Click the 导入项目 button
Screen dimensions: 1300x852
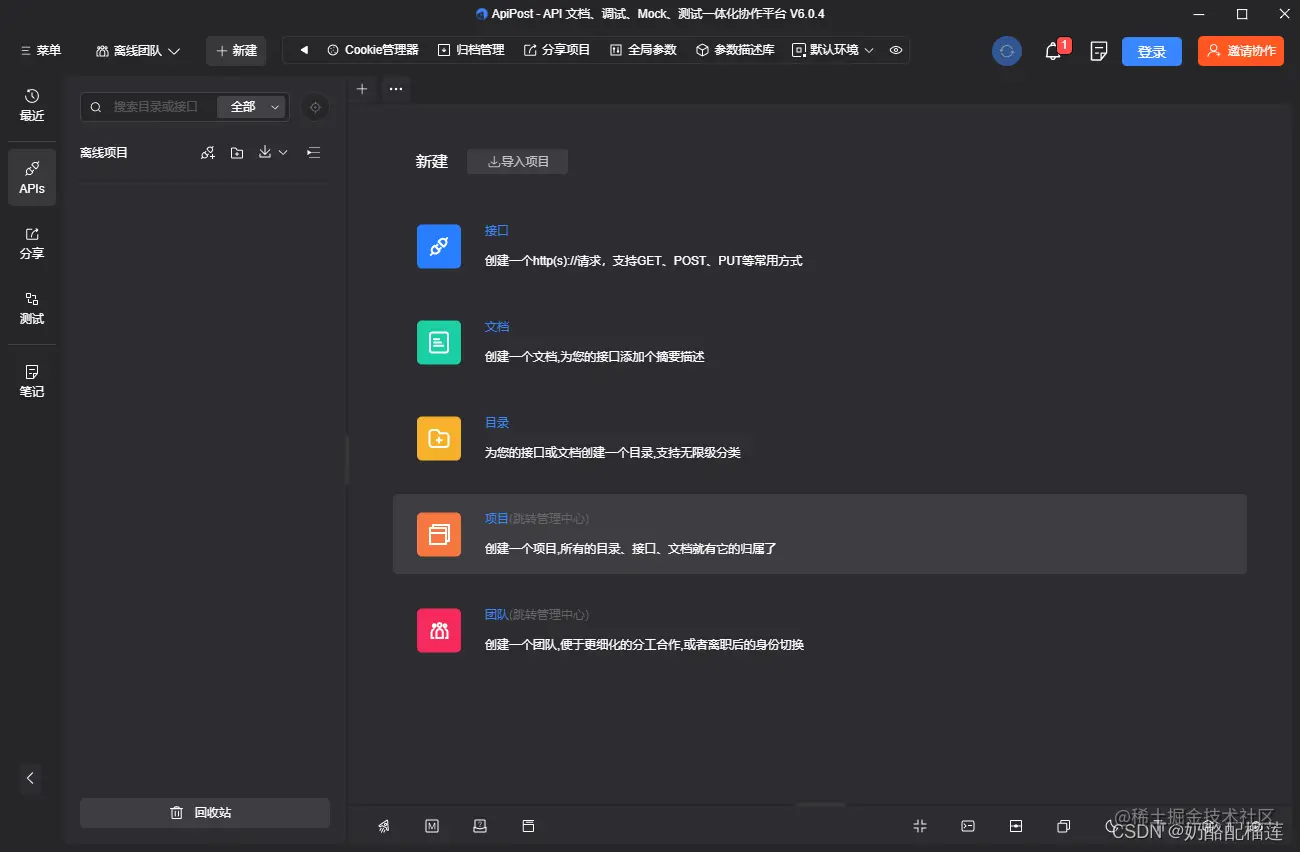(x=518, y=162)
